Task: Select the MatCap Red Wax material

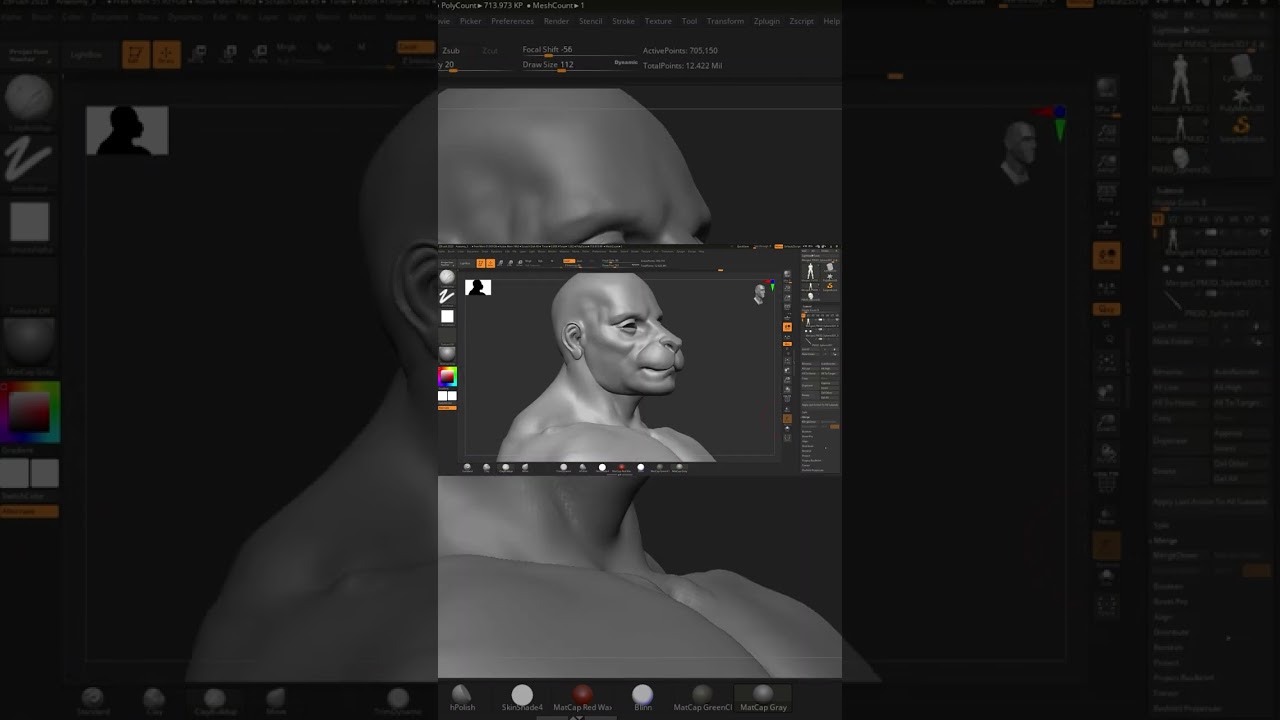Action: pyautogui.click(x=582, y=697)
